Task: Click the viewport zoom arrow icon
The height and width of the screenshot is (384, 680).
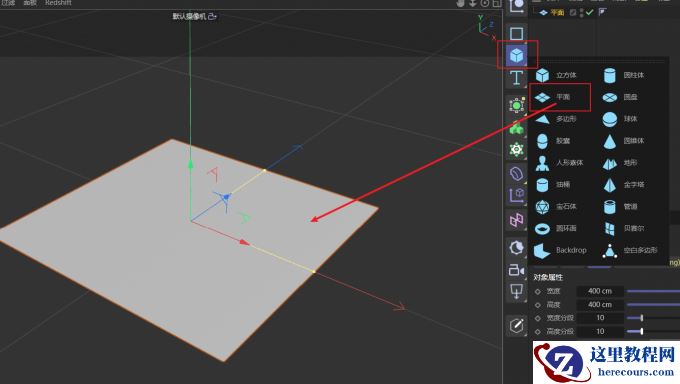Action: (x=473, y=3)
